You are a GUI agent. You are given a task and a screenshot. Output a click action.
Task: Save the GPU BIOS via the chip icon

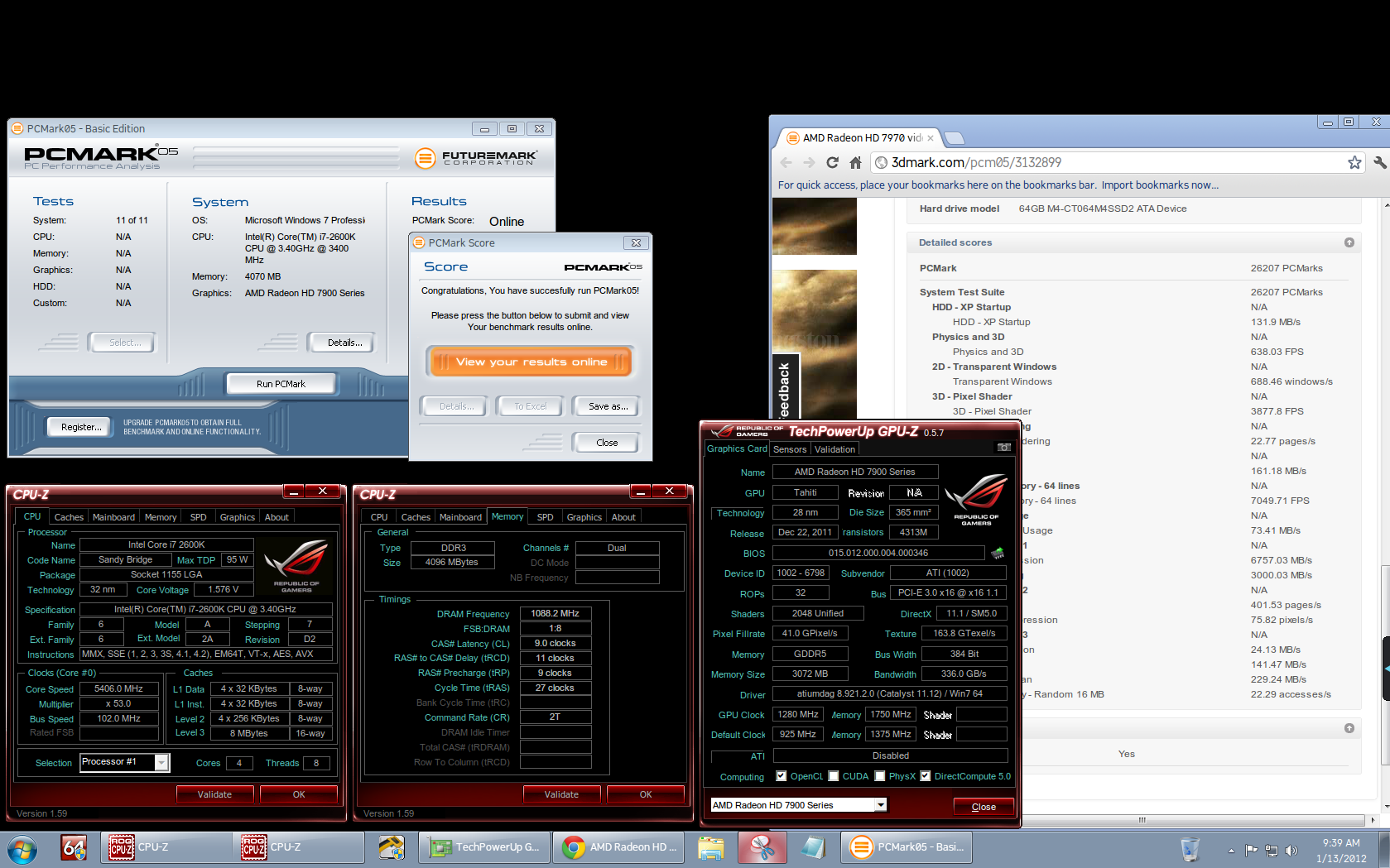pyautogui.click(x=998, y=553)
